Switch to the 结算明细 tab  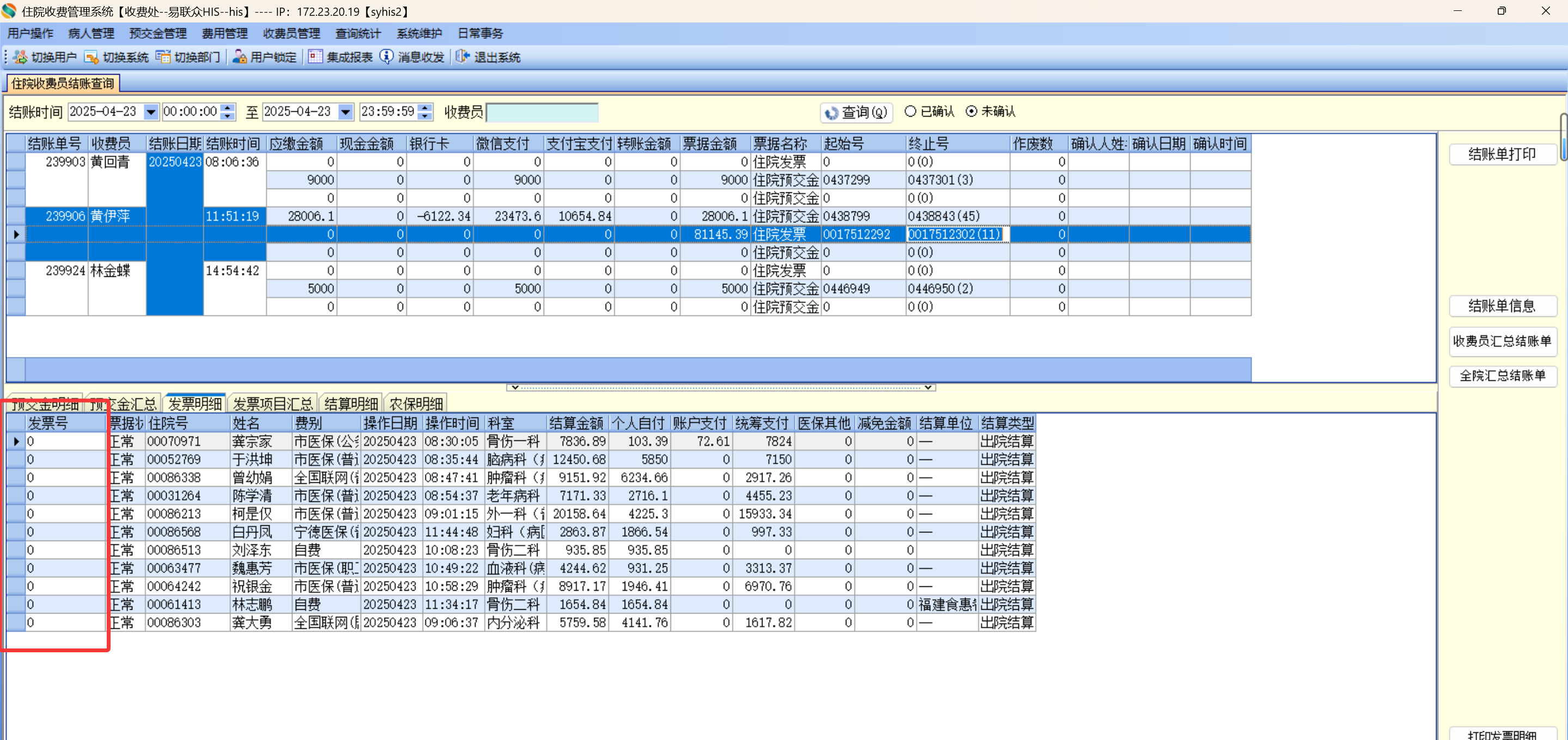[351, 403]
